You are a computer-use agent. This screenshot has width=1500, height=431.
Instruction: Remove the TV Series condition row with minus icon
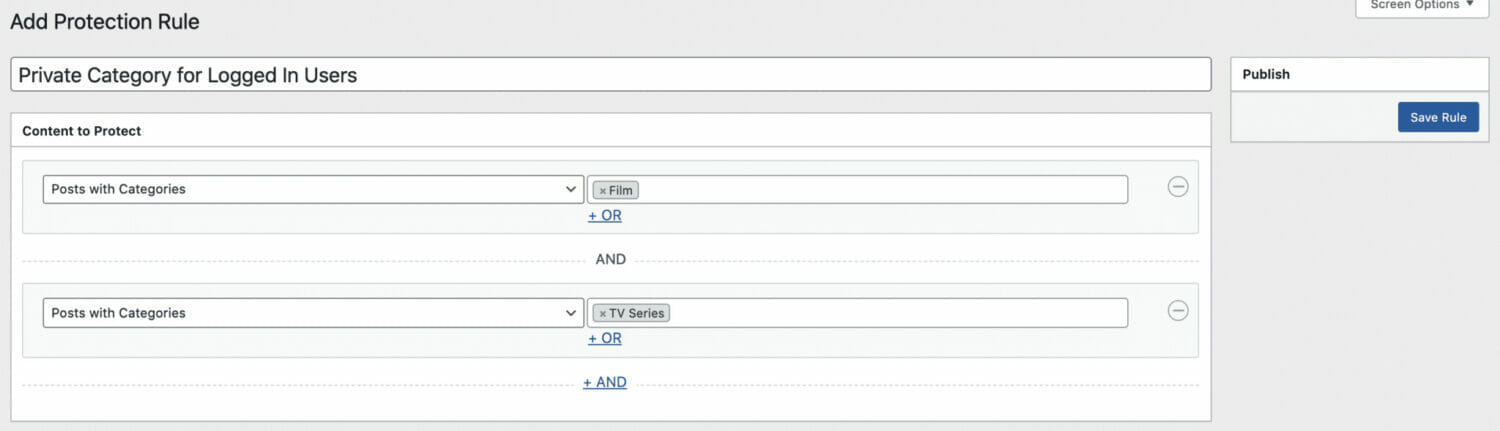(1178, 311)
